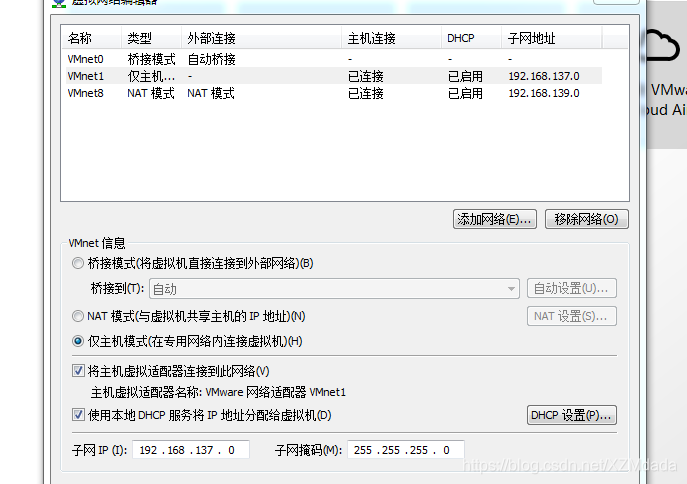Click subnet address 192.168.137.0 cell
687x484 pixels.
(544, 76)
